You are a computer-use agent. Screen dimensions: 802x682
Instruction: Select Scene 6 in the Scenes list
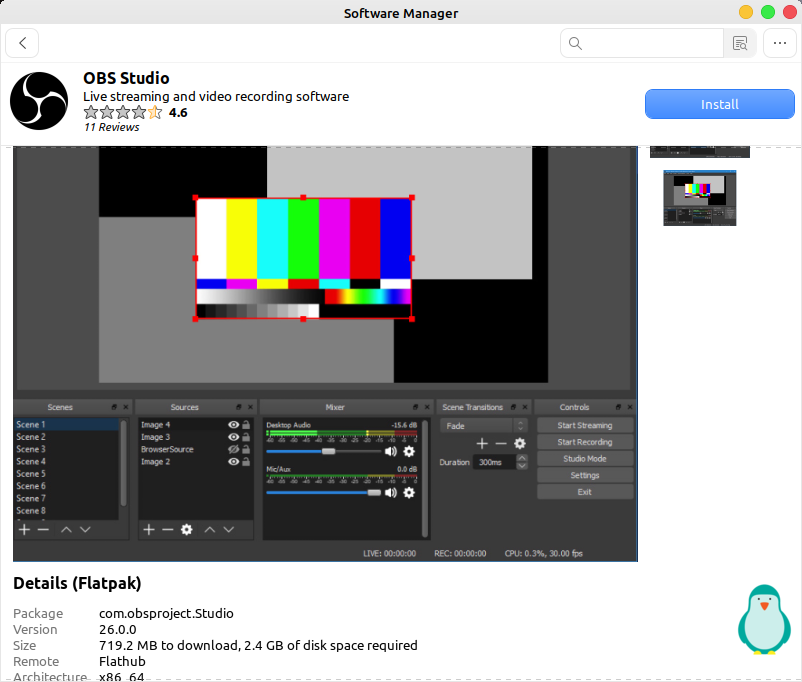[66, 486]
